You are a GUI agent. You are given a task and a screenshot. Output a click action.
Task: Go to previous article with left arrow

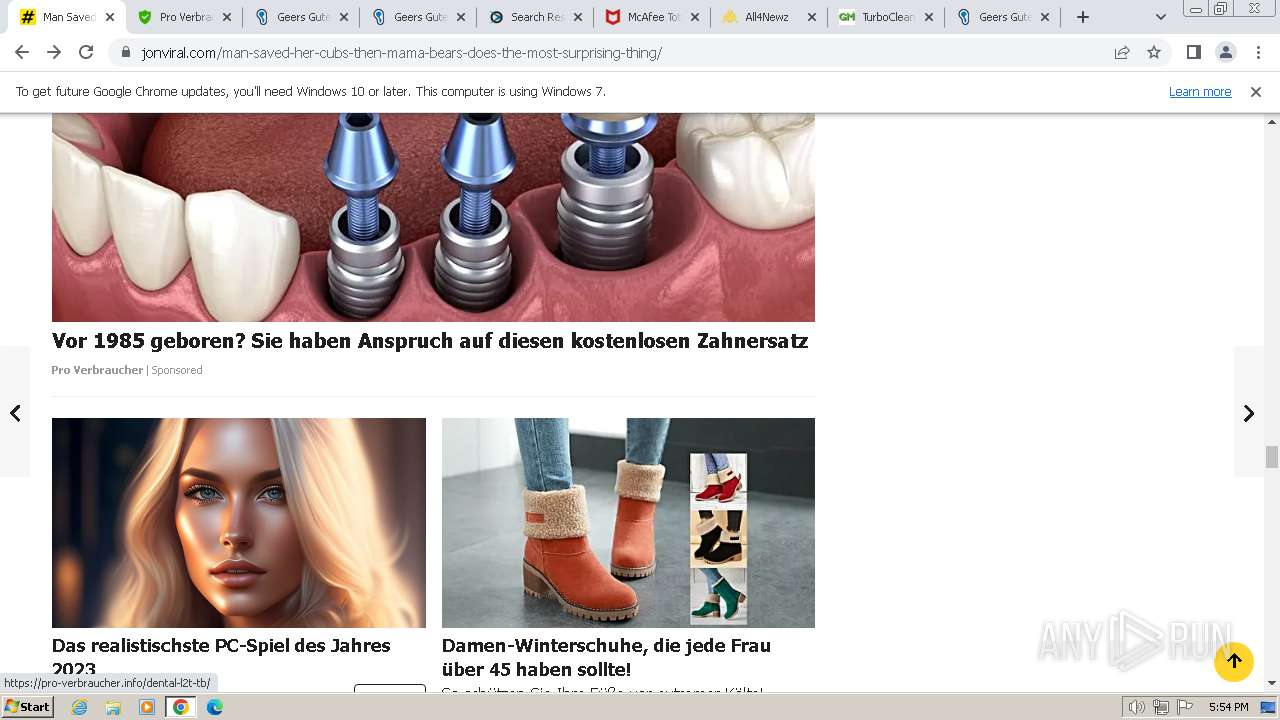(x=15, y=413)
